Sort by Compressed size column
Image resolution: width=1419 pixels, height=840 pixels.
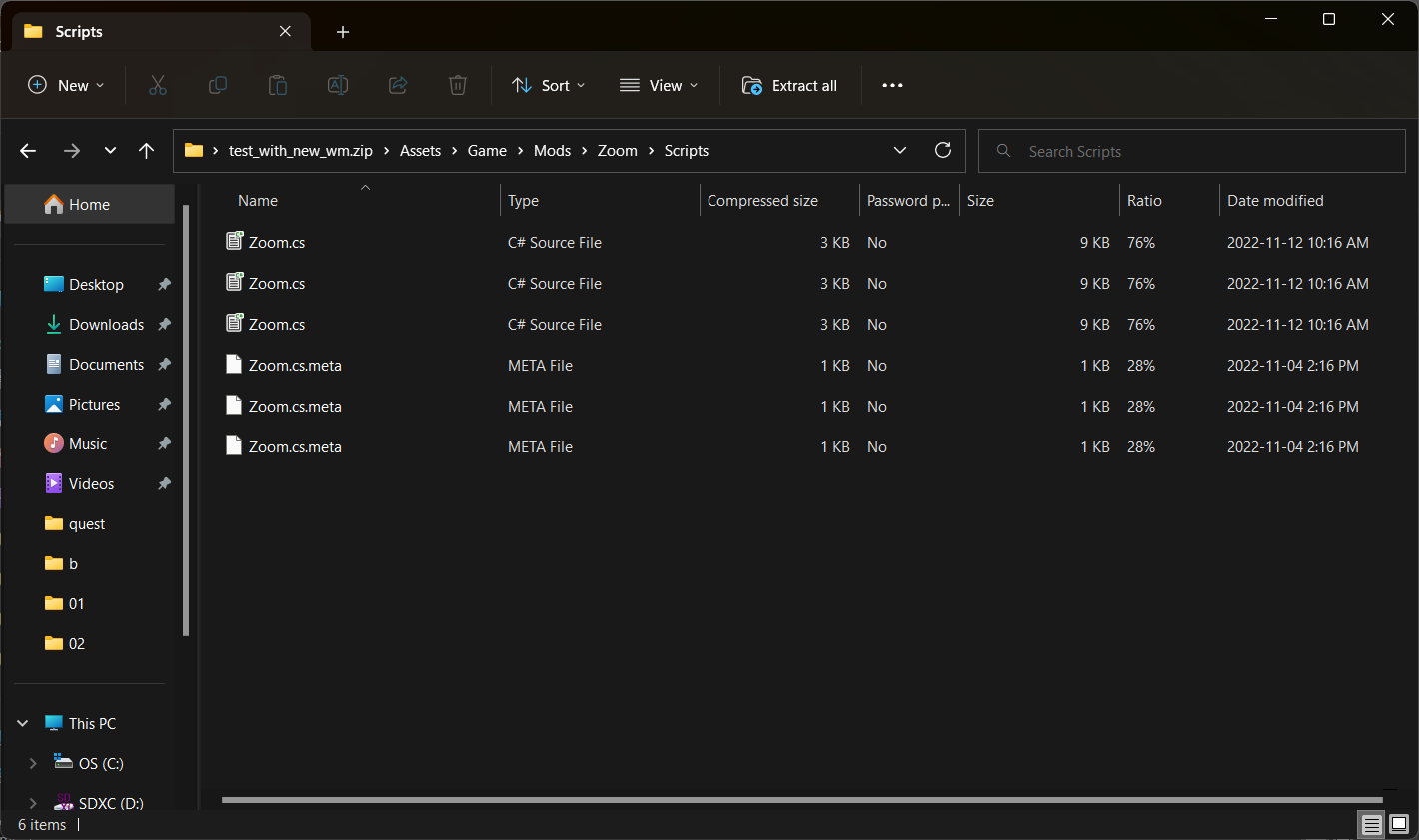tap(779, 201)
